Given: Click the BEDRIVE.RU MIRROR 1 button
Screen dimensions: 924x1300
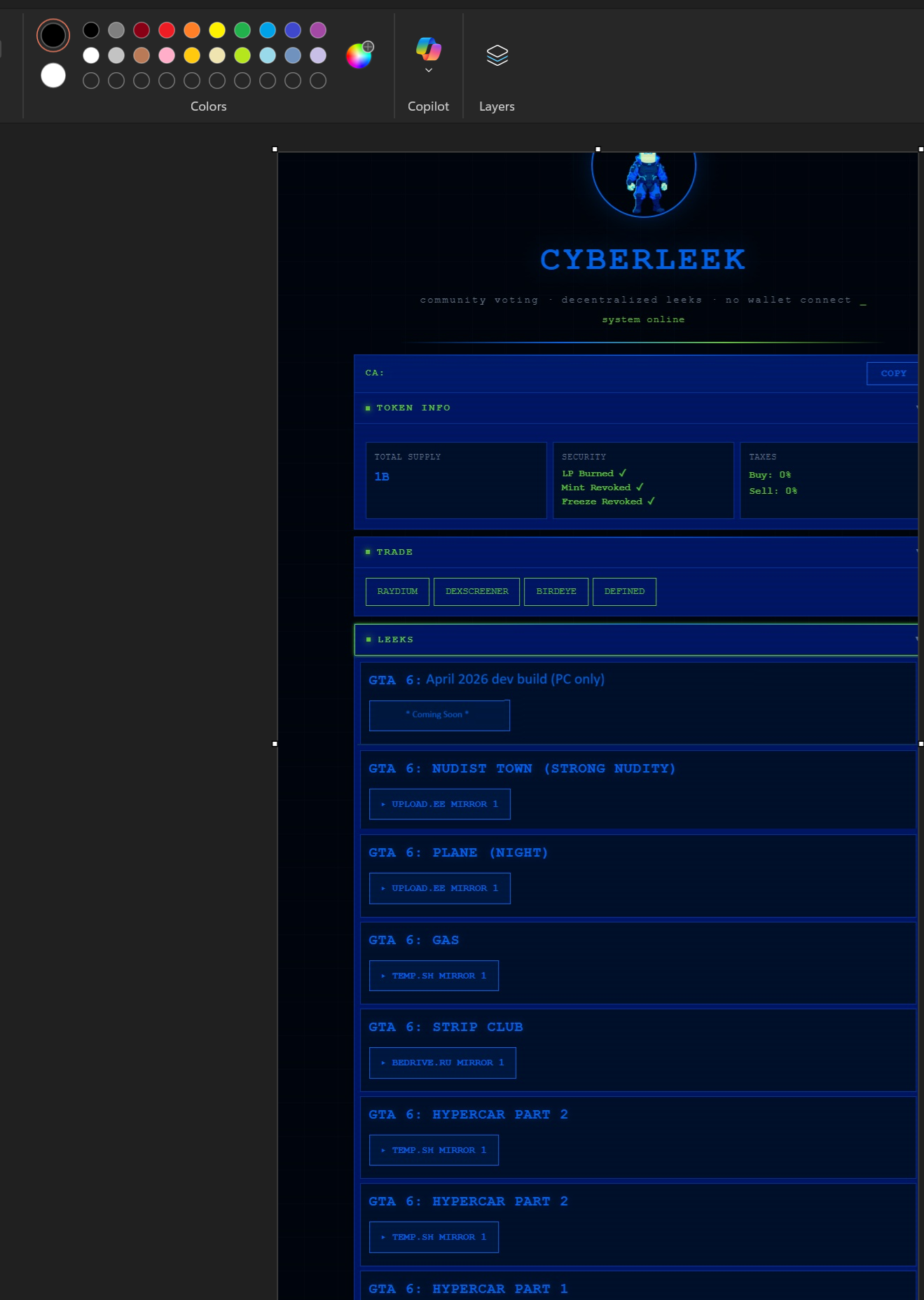Looking at the screenshot, I should 442,1063.
